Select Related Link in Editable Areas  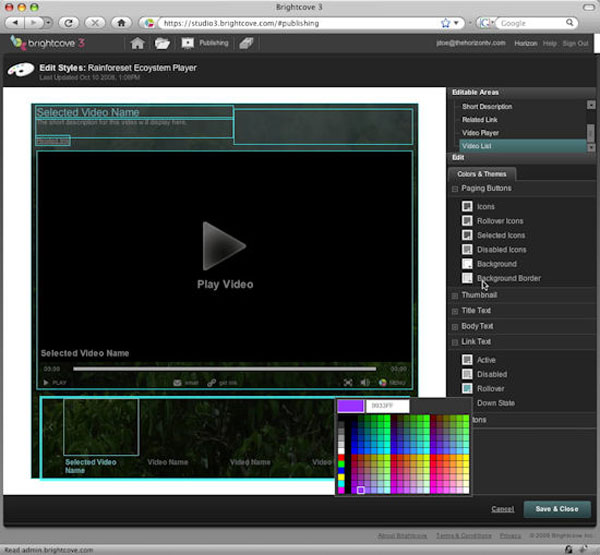click(x=479, y=120)
